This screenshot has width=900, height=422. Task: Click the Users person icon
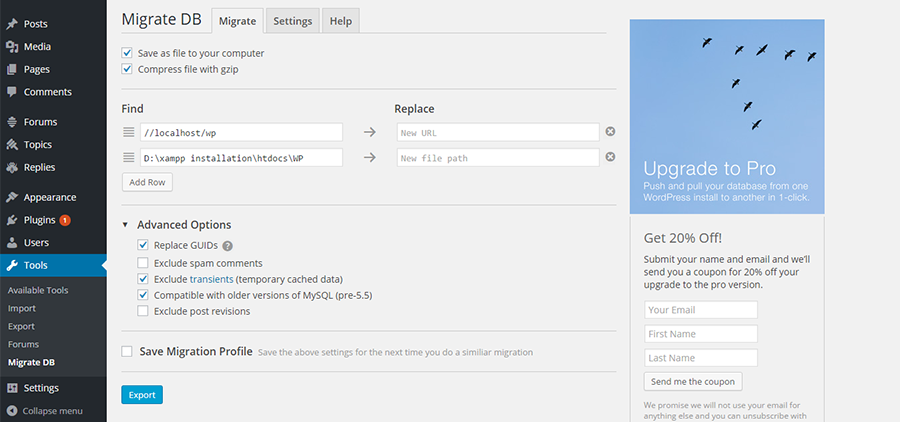click(12, 243)
